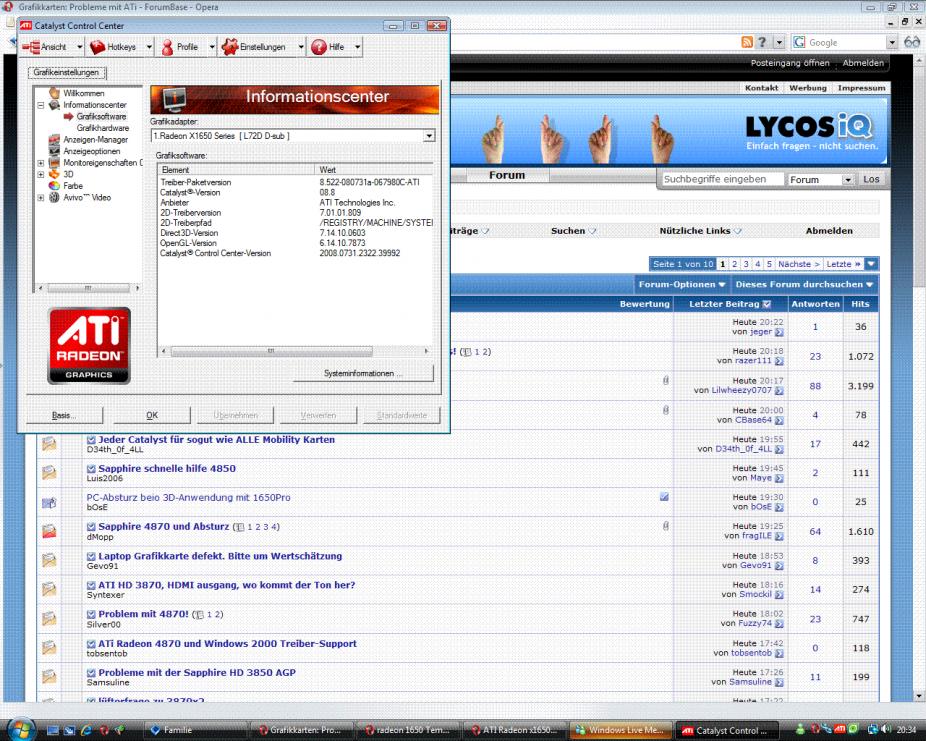Open the Google search engine dropdown arrow

pos(892,43)
